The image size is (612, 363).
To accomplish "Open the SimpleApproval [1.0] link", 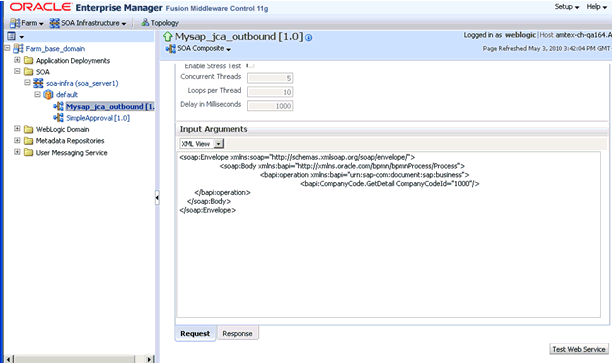I will (98, 118).
